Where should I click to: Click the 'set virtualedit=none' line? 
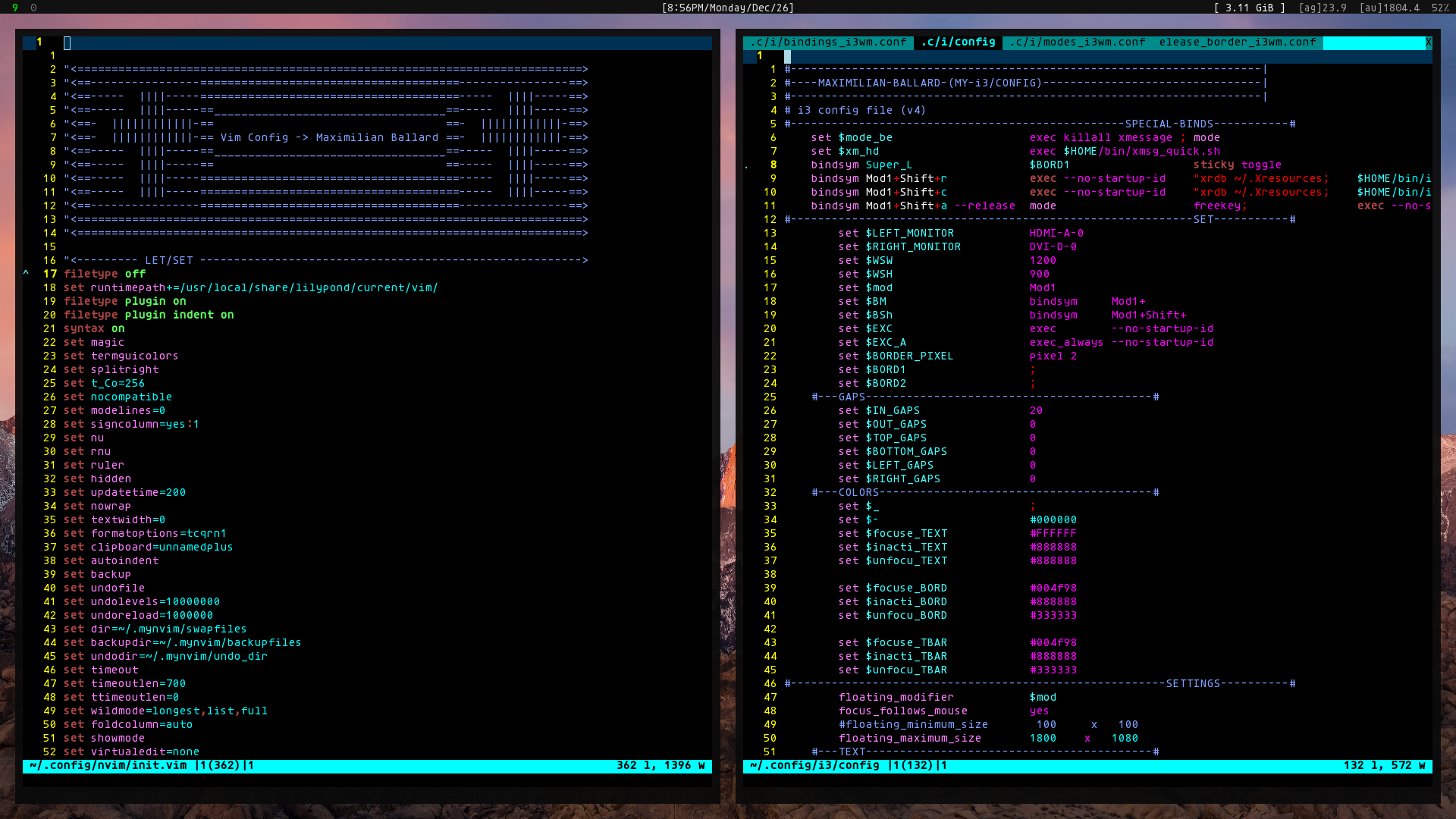[x=131, y=752]
